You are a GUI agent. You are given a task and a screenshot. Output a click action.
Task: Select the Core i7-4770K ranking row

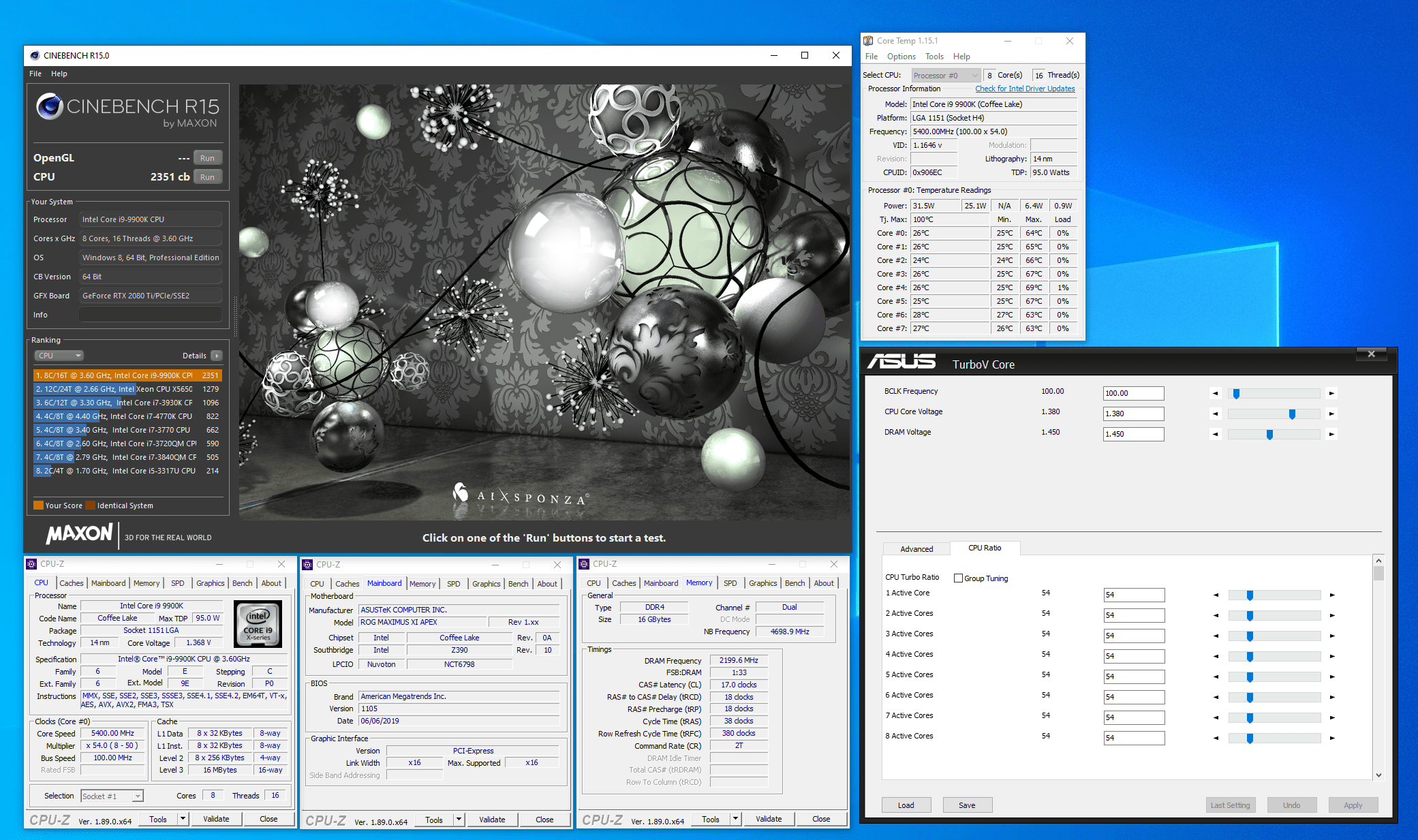pos(127,416)
